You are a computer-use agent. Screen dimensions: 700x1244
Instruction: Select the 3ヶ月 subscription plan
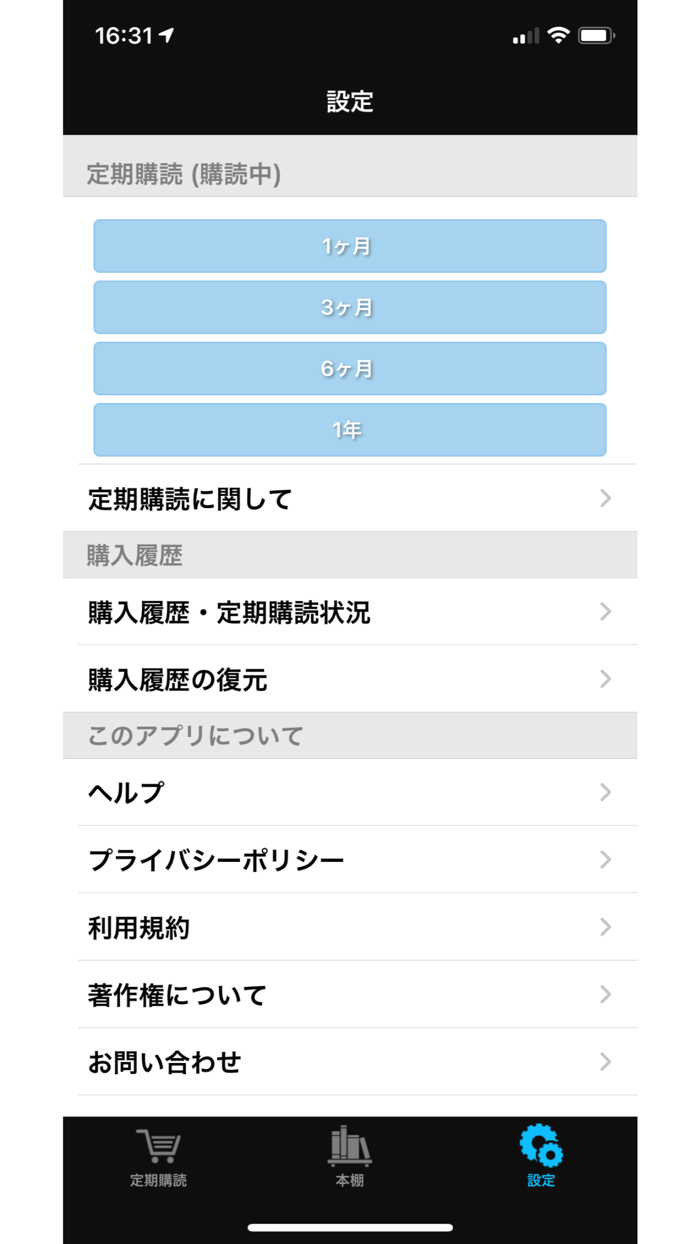click(350, 307)
